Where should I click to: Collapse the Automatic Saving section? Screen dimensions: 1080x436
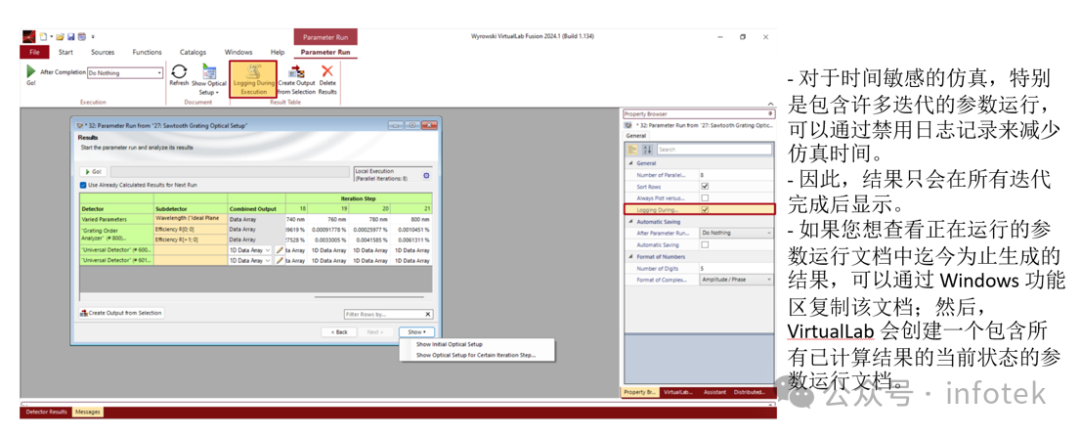(630, 222)
